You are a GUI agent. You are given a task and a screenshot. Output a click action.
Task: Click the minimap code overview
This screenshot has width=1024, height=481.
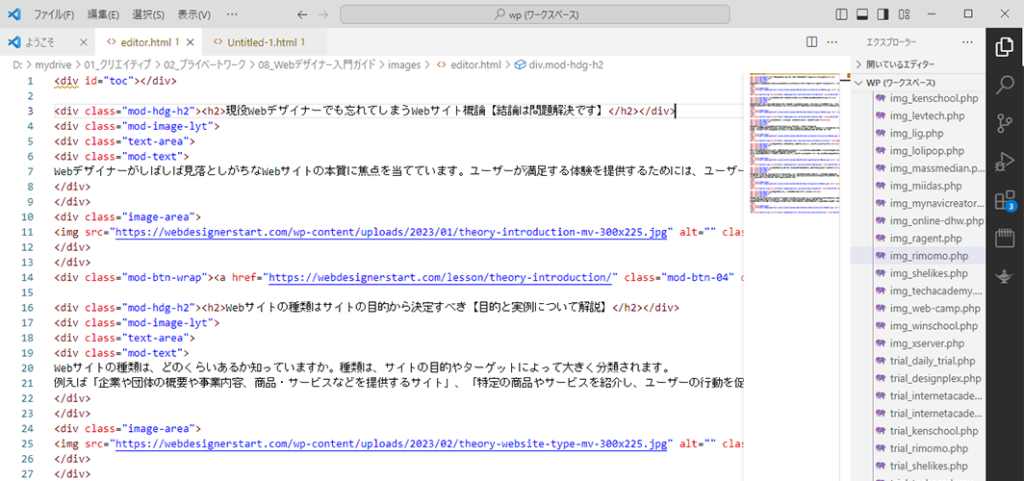(x=794, y=144)
